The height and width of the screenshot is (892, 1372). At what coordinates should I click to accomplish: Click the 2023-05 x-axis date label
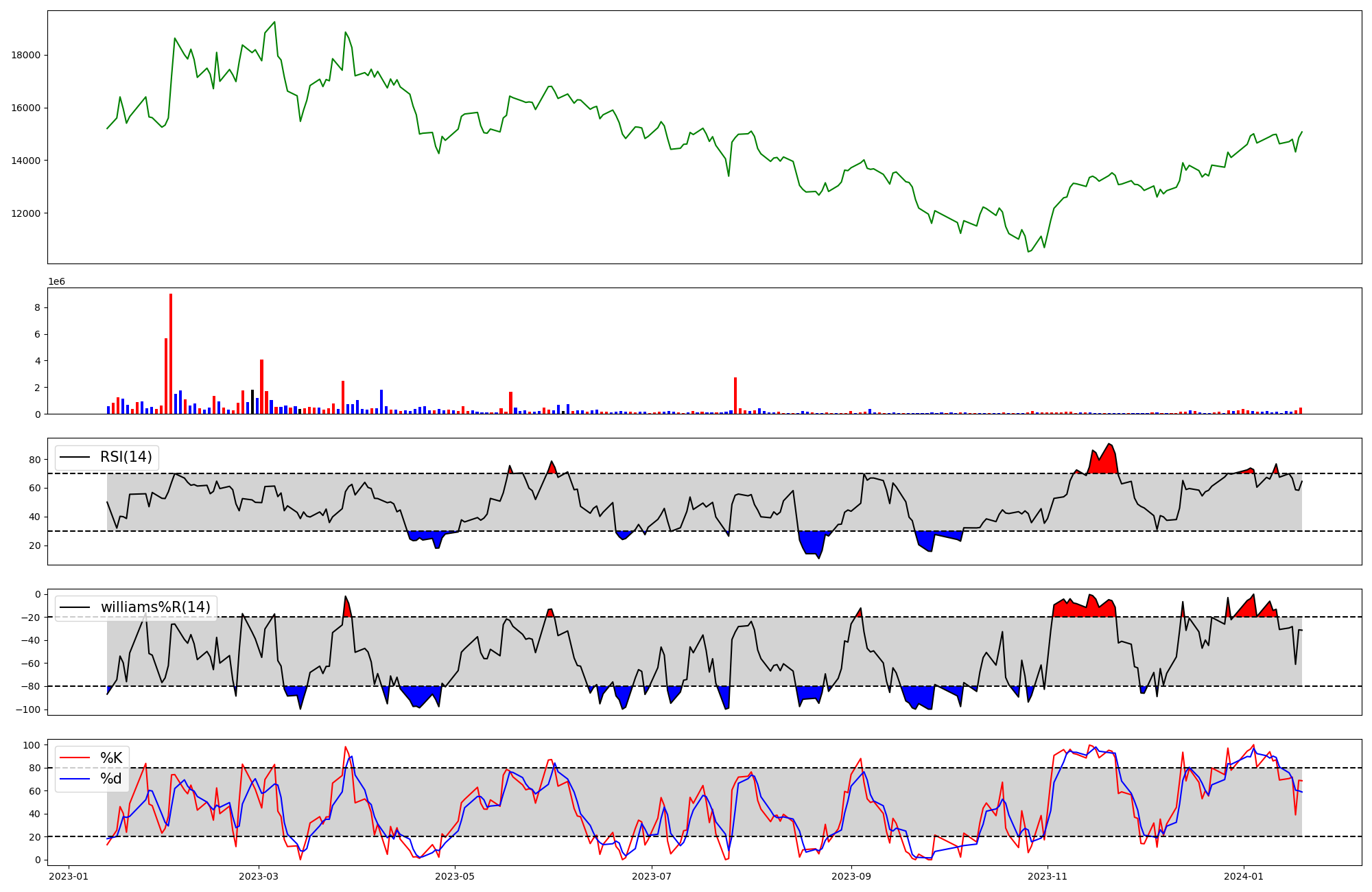(x=455, y=876)
